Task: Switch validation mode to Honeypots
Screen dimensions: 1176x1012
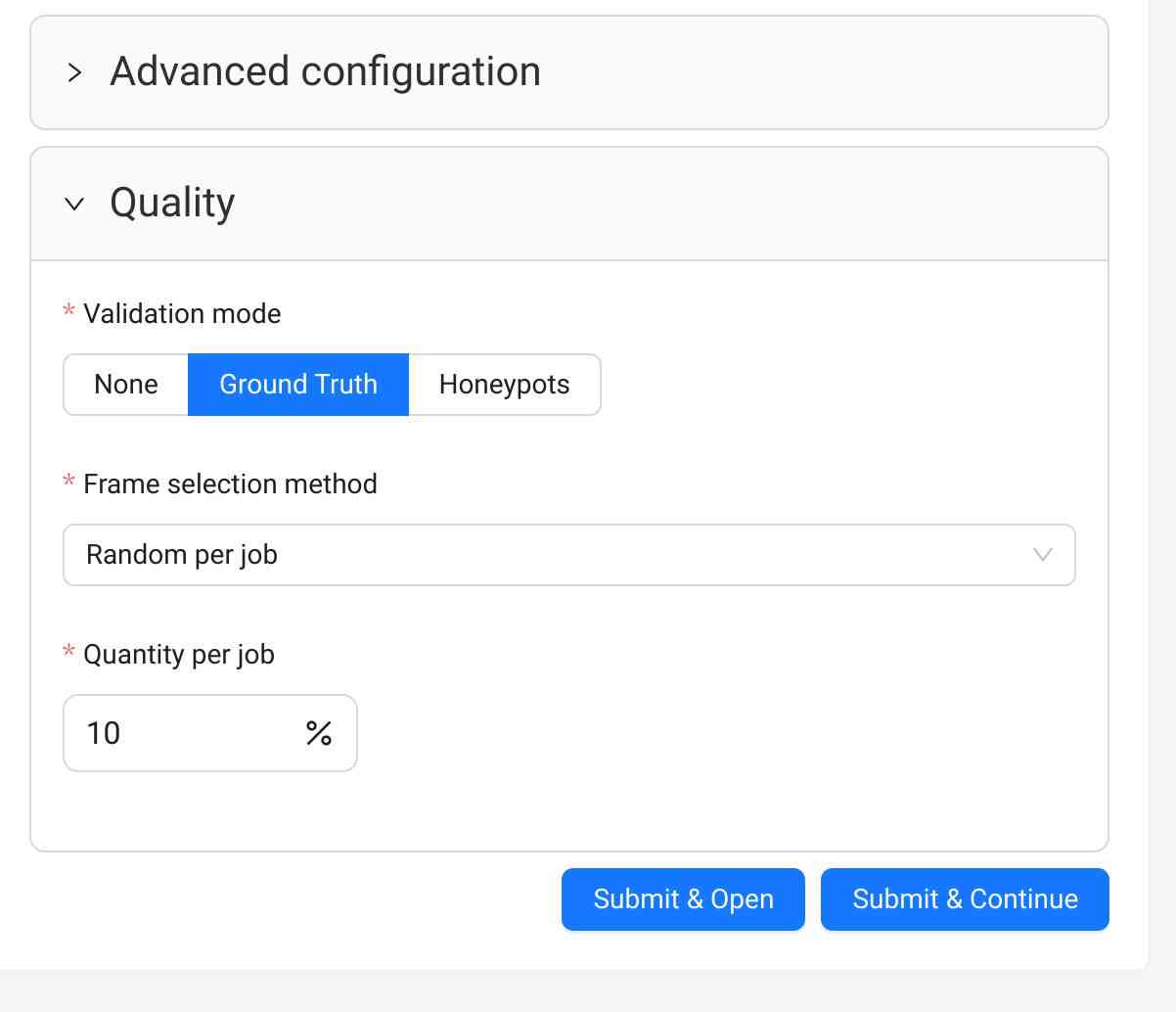Action: click(504, 384)
